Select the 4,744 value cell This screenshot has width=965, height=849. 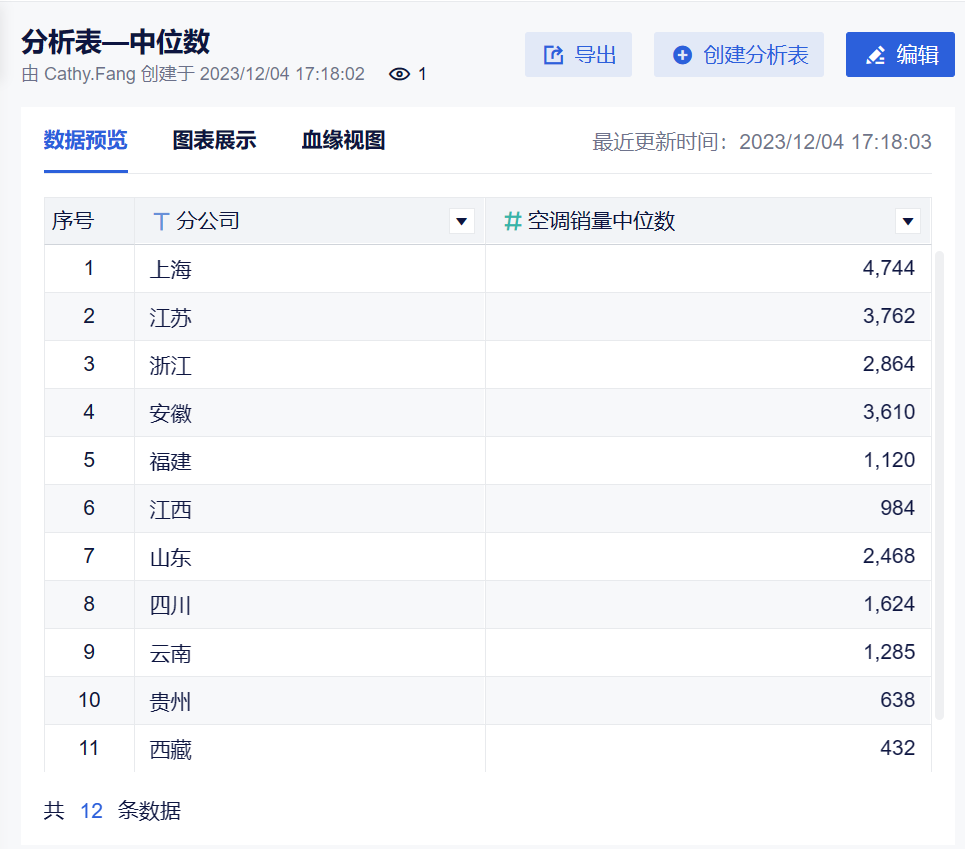coord(888,269)
